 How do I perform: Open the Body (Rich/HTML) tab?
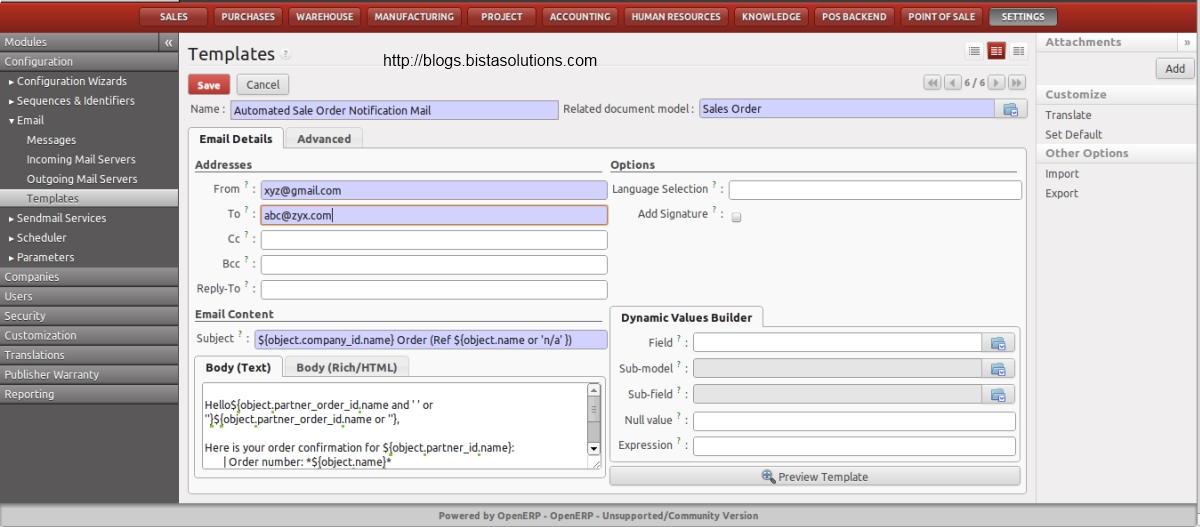tap(346, 367)
